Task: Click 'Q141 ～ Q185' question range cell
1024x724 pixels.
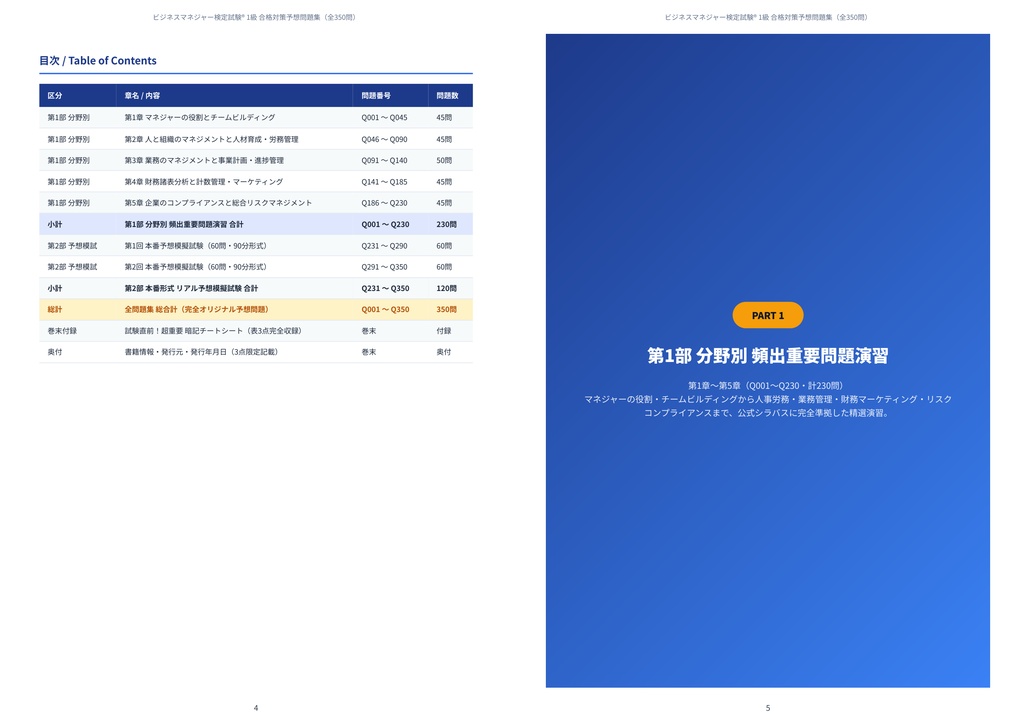Action: click(385, 181)
